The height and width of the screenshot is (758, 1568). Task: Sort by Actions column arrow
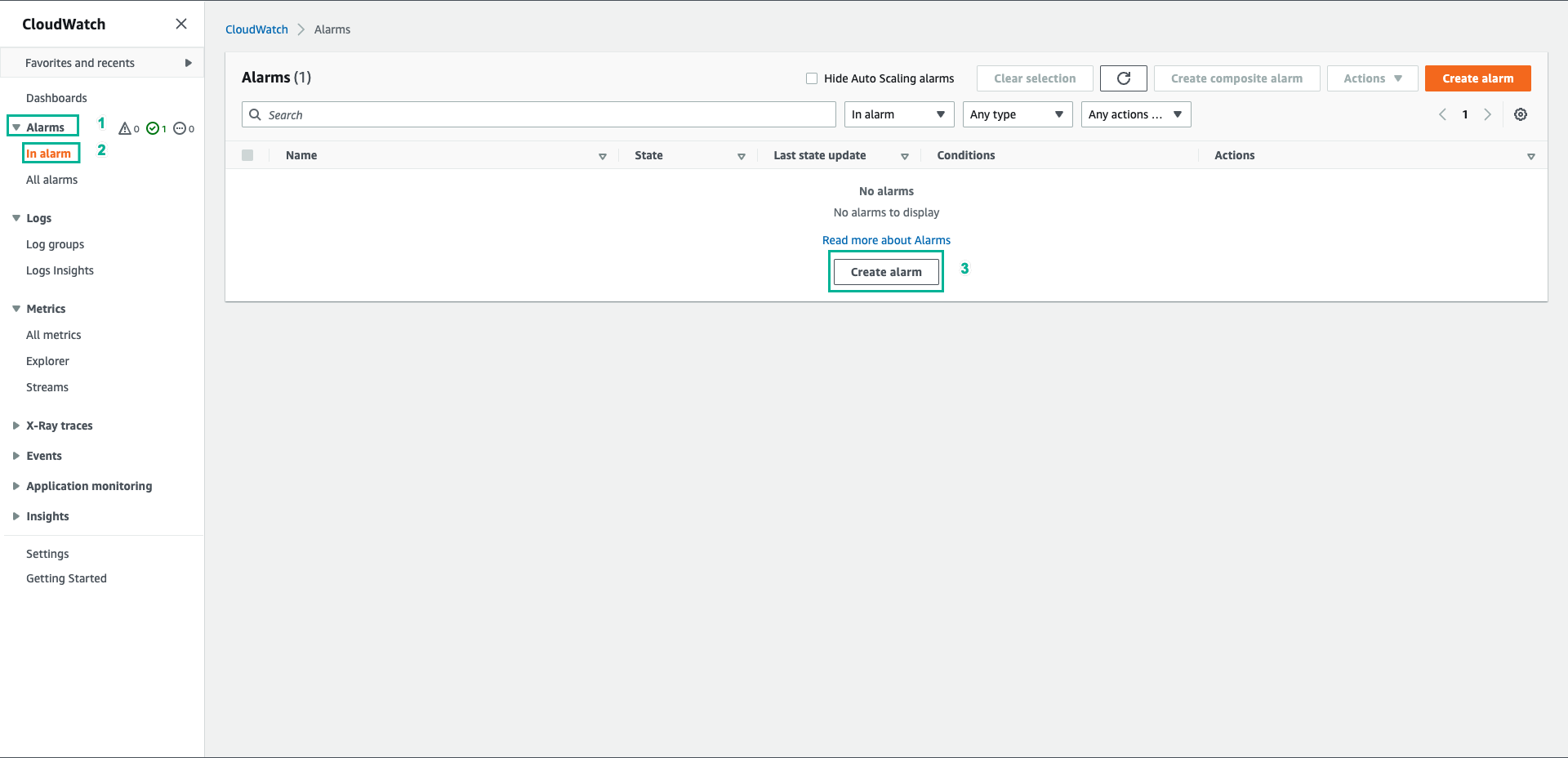1531,156
